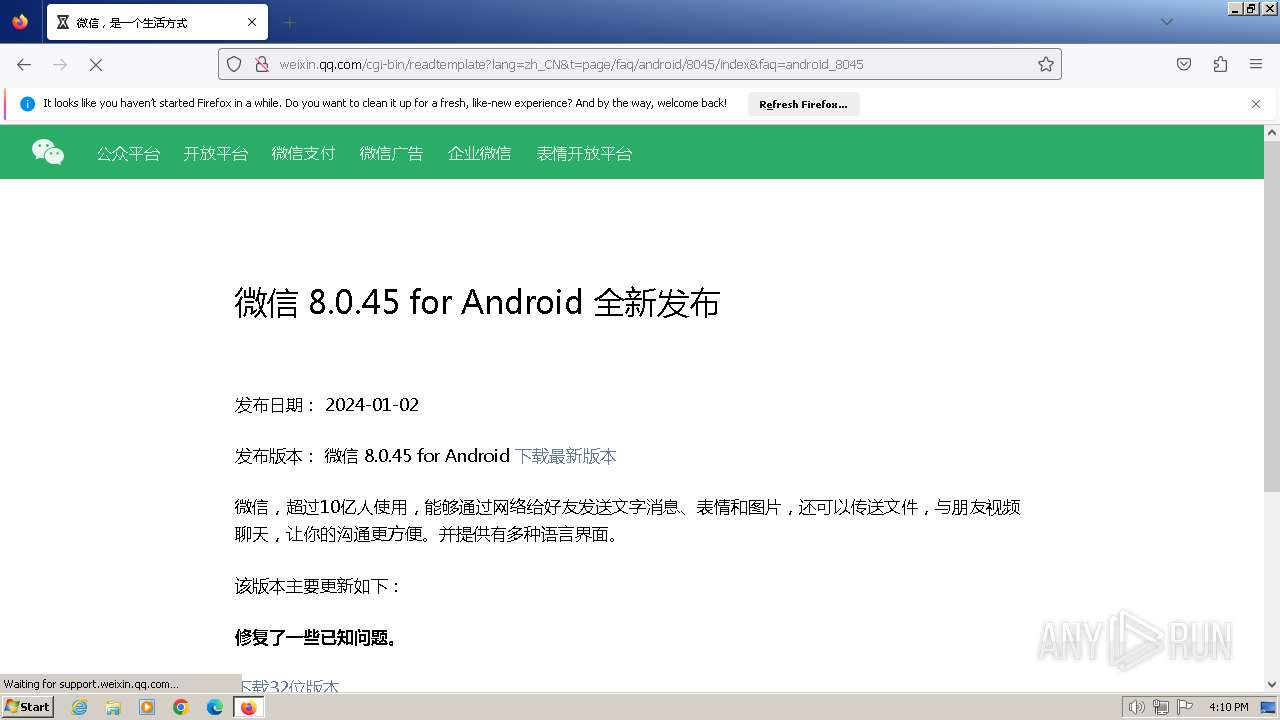Screen dimensions: 1280x720
Task: Click the Refresh Firefox button
Action: 803,104
